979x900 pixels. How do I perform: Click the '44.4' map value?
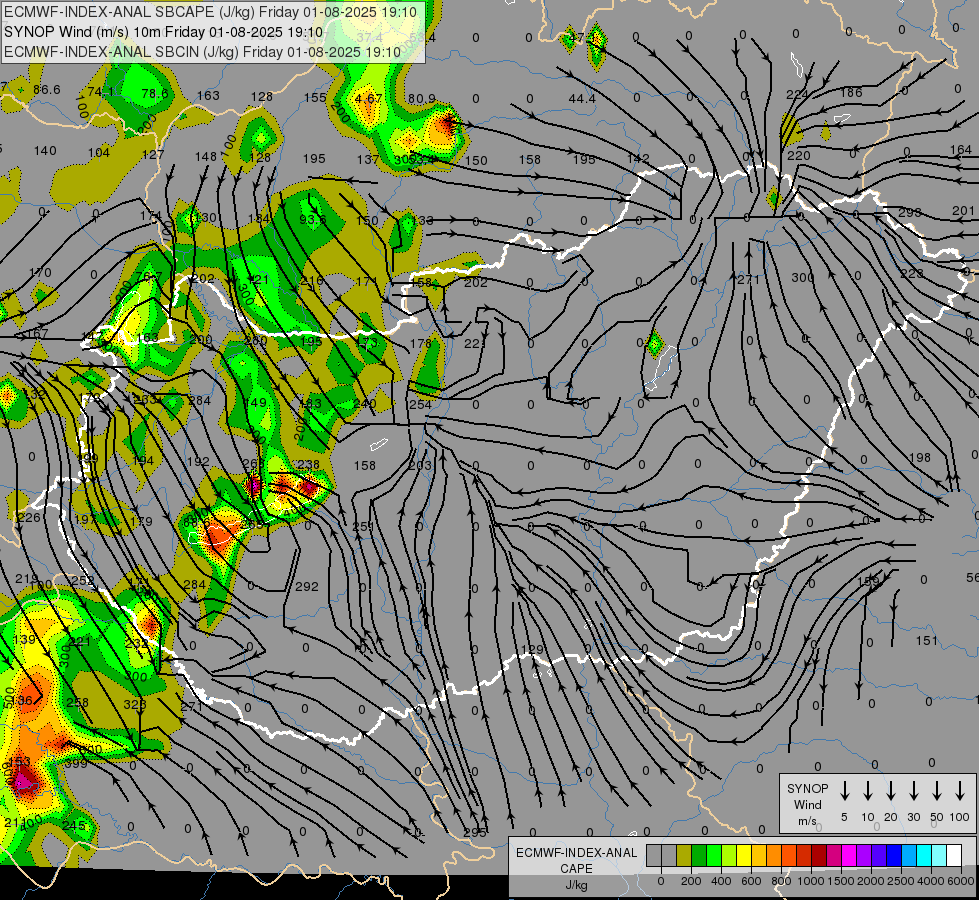coord(582,99)
